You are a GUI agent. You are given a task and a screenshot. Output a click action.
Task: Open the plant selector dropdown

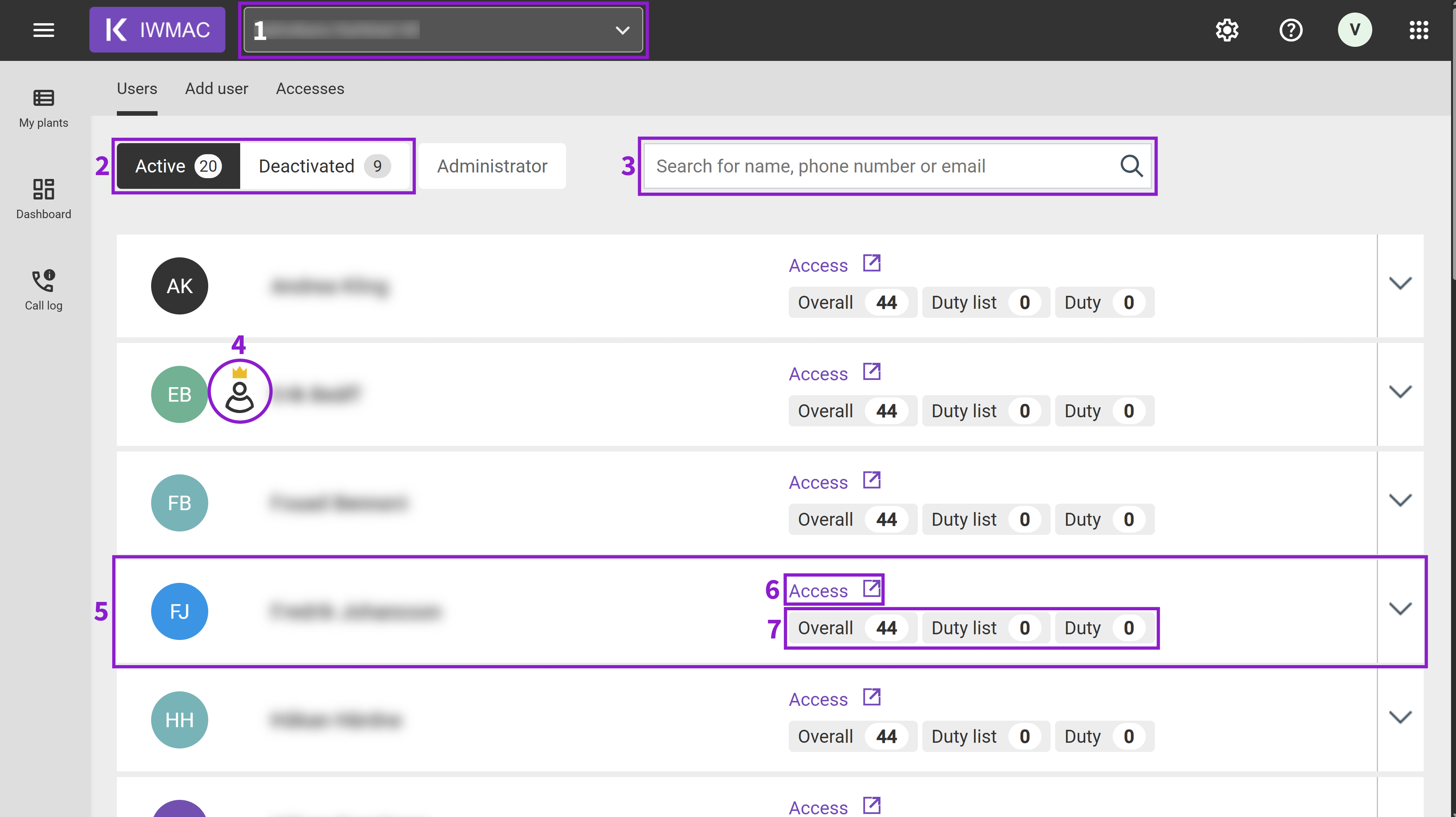tap(443, 30)
